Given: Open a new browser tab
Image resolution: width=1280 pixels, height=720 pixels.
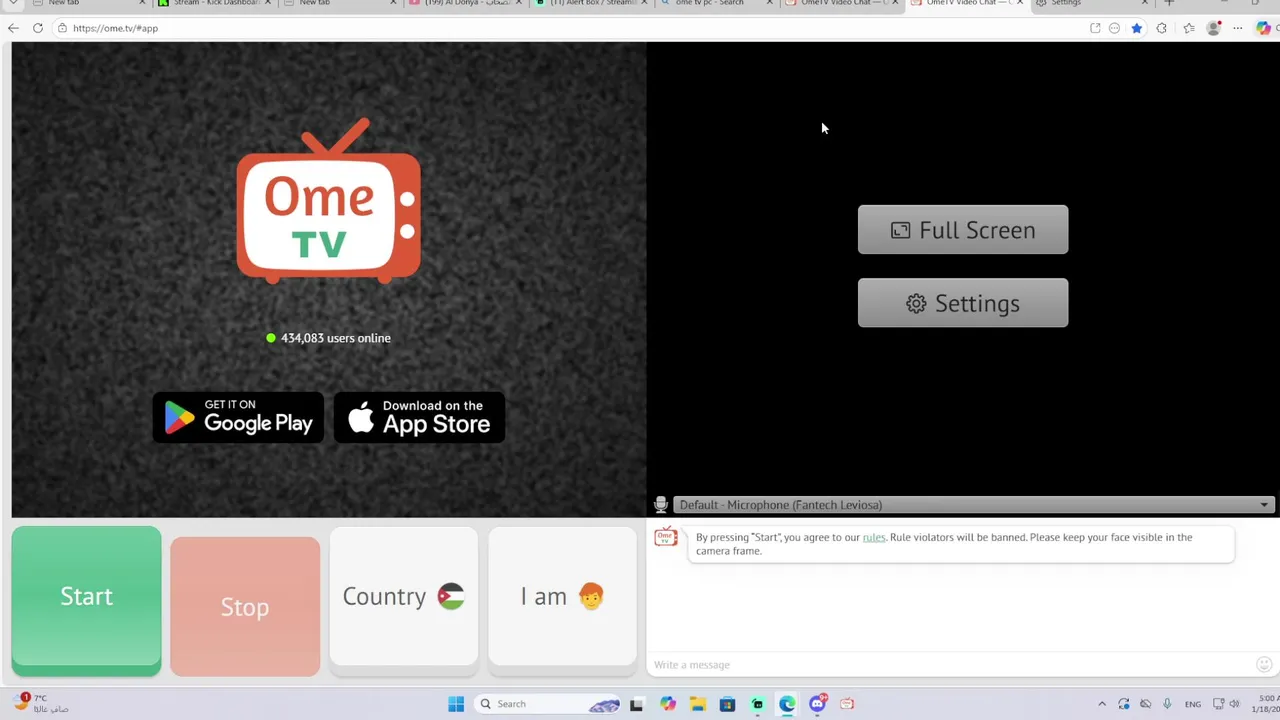Looking at the screenshot, I should click(1169, 3).
